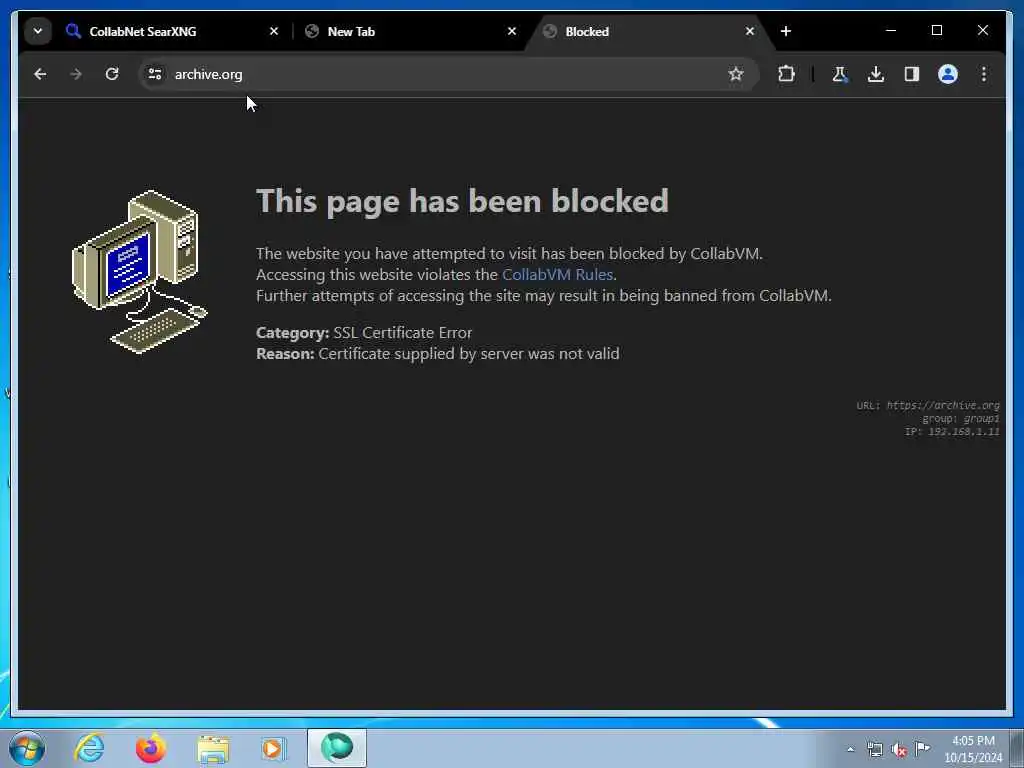Open the Downloads icon in toolbar
The image size is (1024, 768).
tap(876, 74)
